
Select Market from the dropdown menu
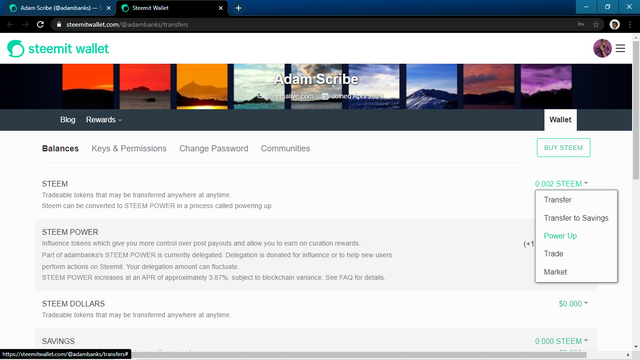coord(555,272)
